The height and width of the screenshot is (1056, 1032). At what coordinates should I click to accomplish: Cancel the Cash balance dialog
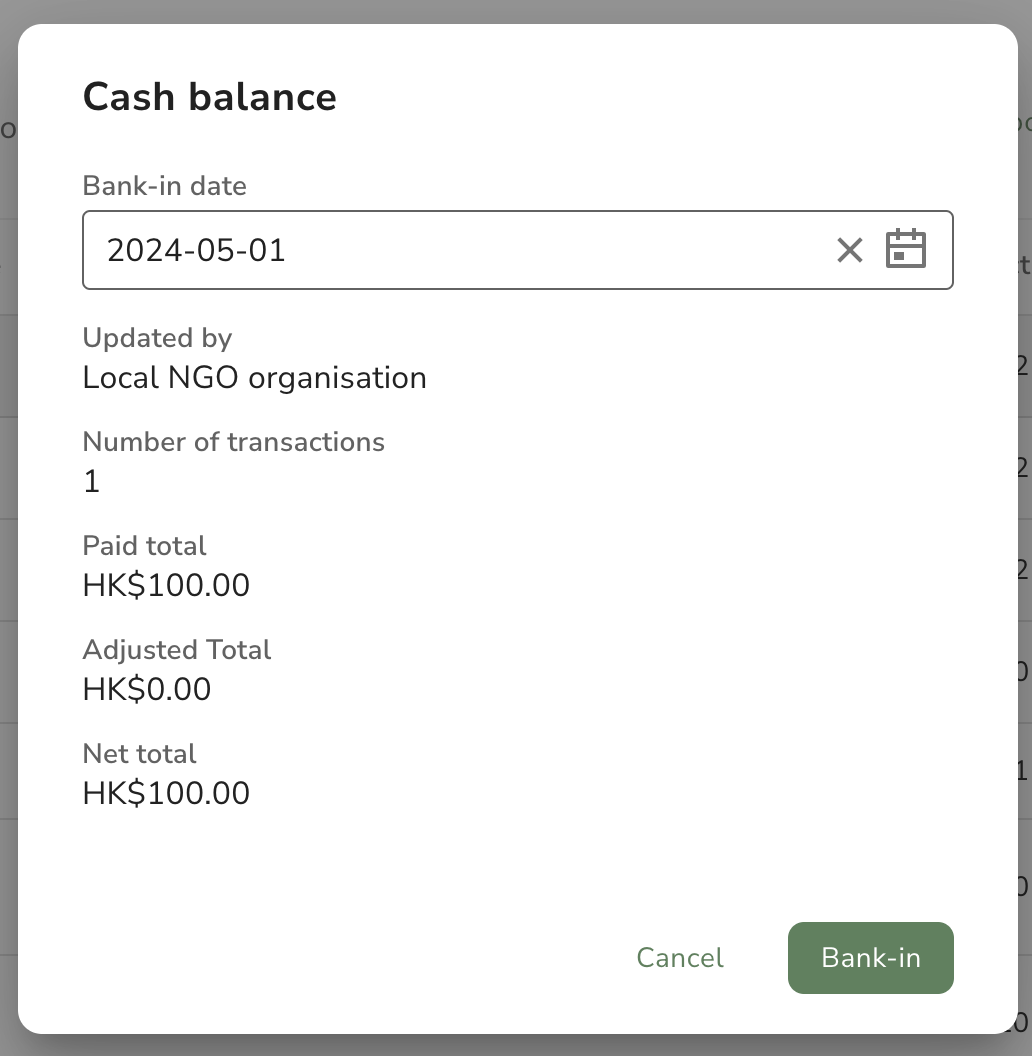680,958
